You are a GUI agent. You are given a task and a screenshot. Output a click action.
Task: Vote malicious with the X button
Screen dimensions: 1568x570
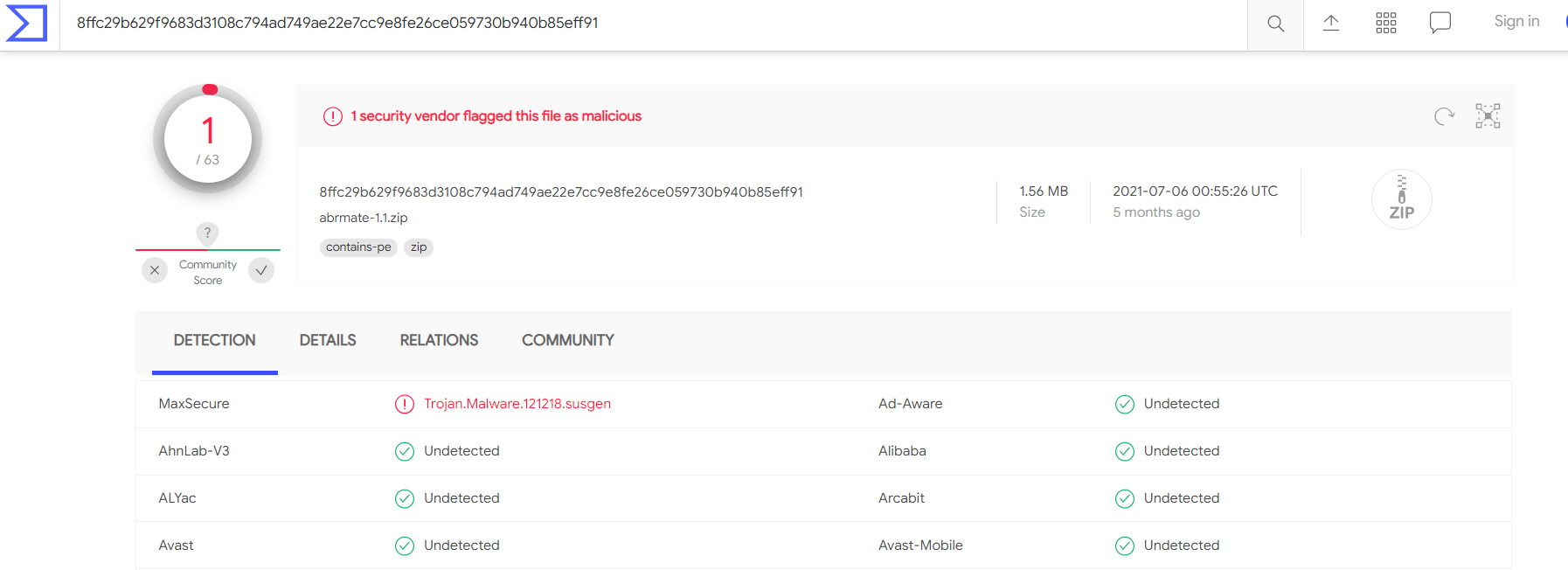[155, 270]
